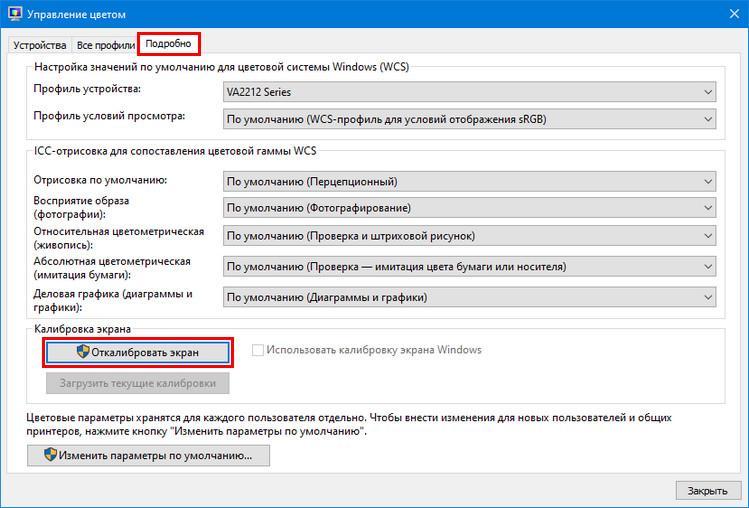Click the shield icon on Откалибровать экран

coord(83,351)
